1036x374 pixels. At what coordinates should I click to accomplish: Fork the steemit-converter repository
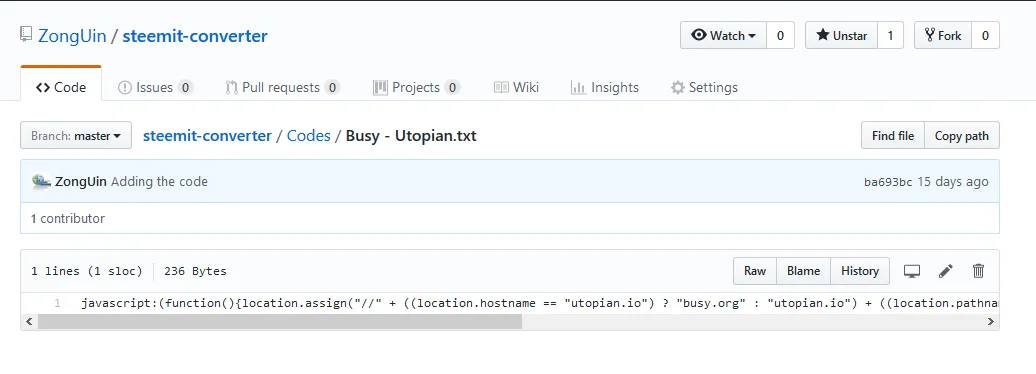click(943, 36)
